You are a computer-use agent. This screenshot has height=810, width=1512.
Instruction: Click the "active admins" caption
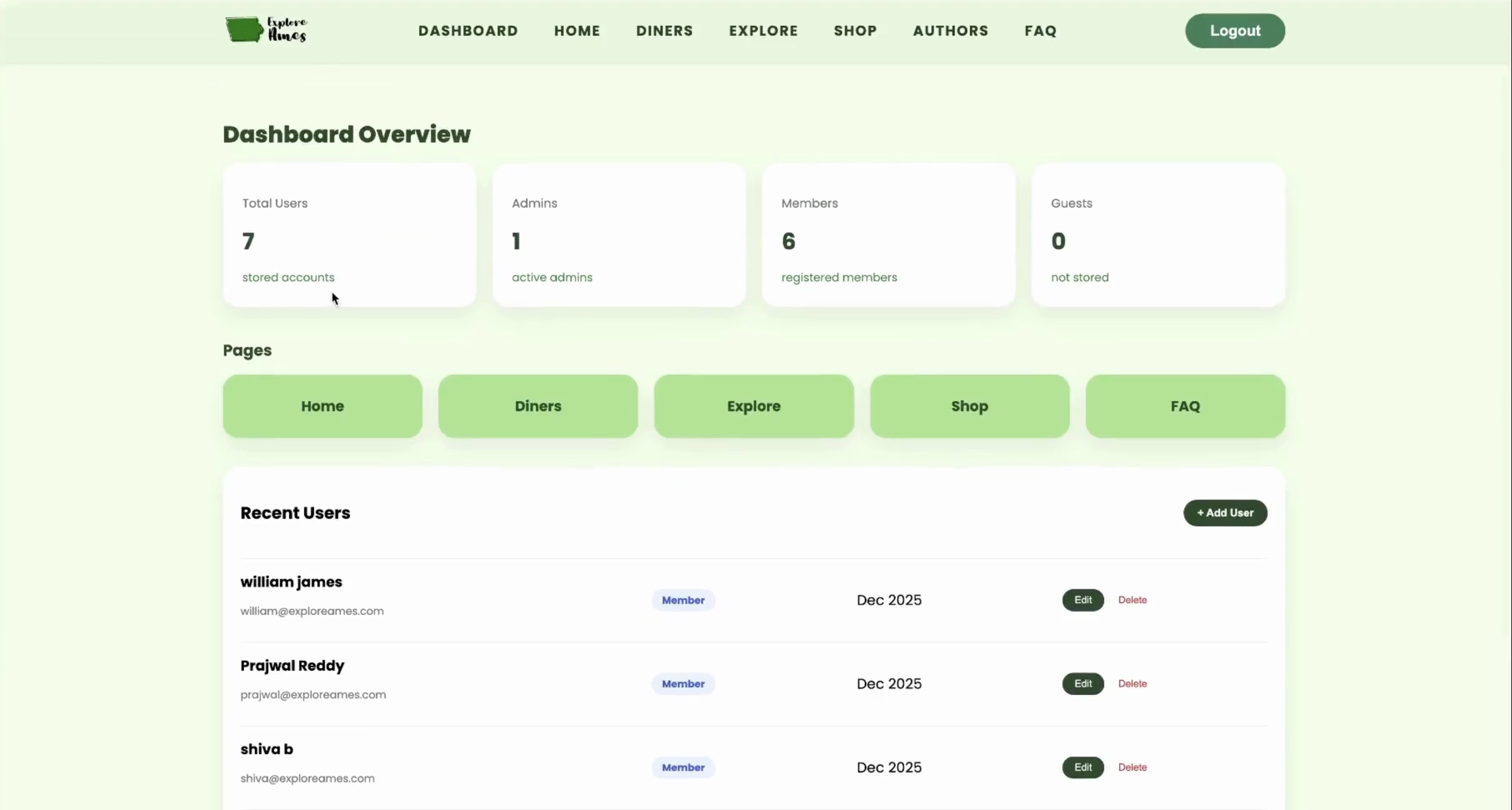click(x=552, y=278)
